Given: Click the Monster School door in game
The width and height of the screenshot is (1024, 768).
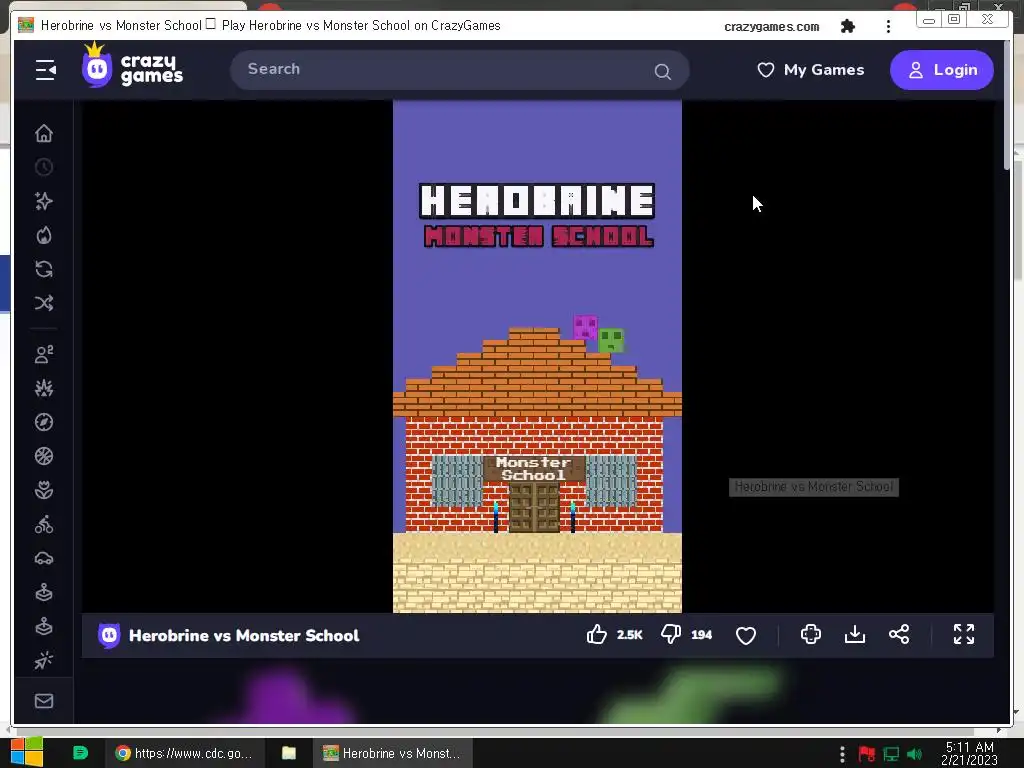Looking at the screenshot, I should 534,508.
